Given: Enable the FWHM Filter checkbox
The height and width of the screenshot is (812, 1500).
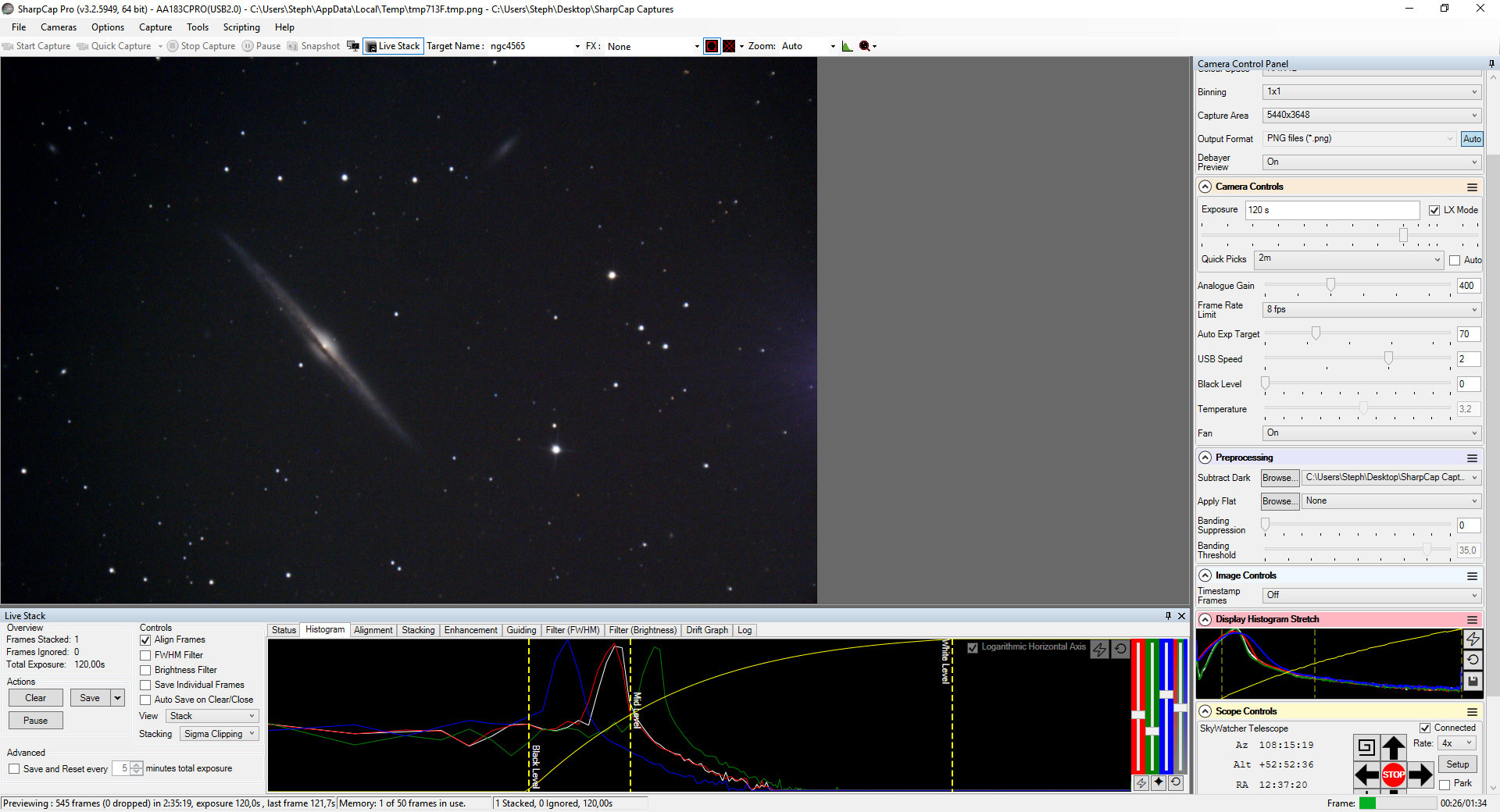Looking at the screenshot, I should tap(145, 656).
